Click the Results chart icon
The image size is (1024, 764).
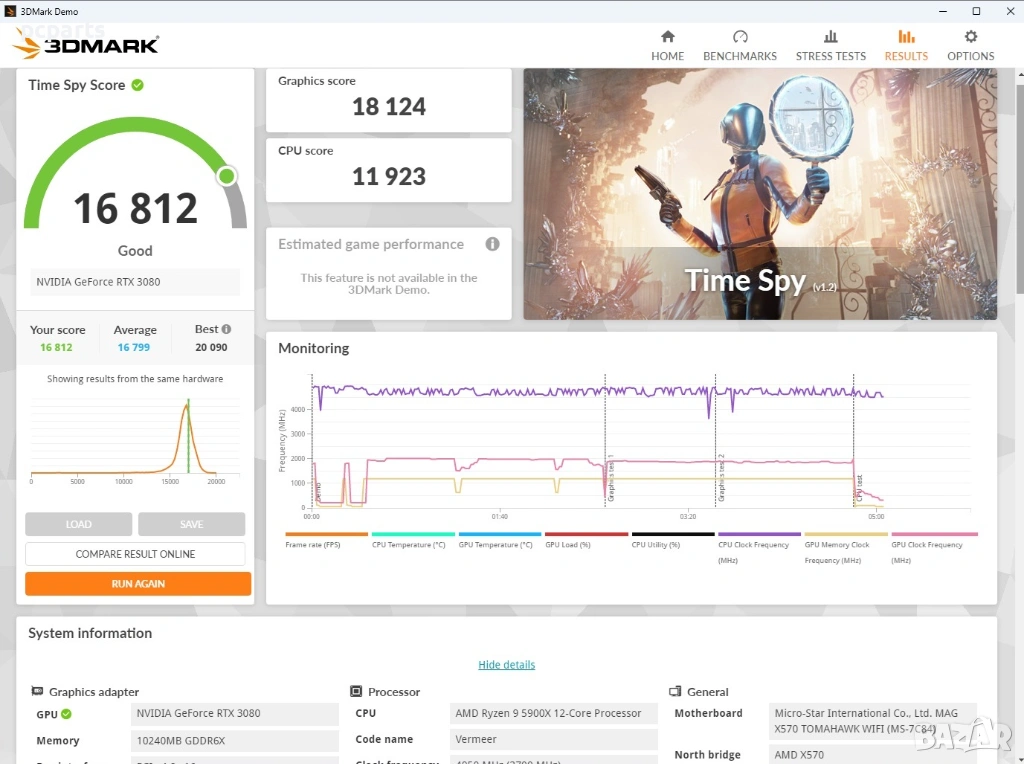point(906,37)
